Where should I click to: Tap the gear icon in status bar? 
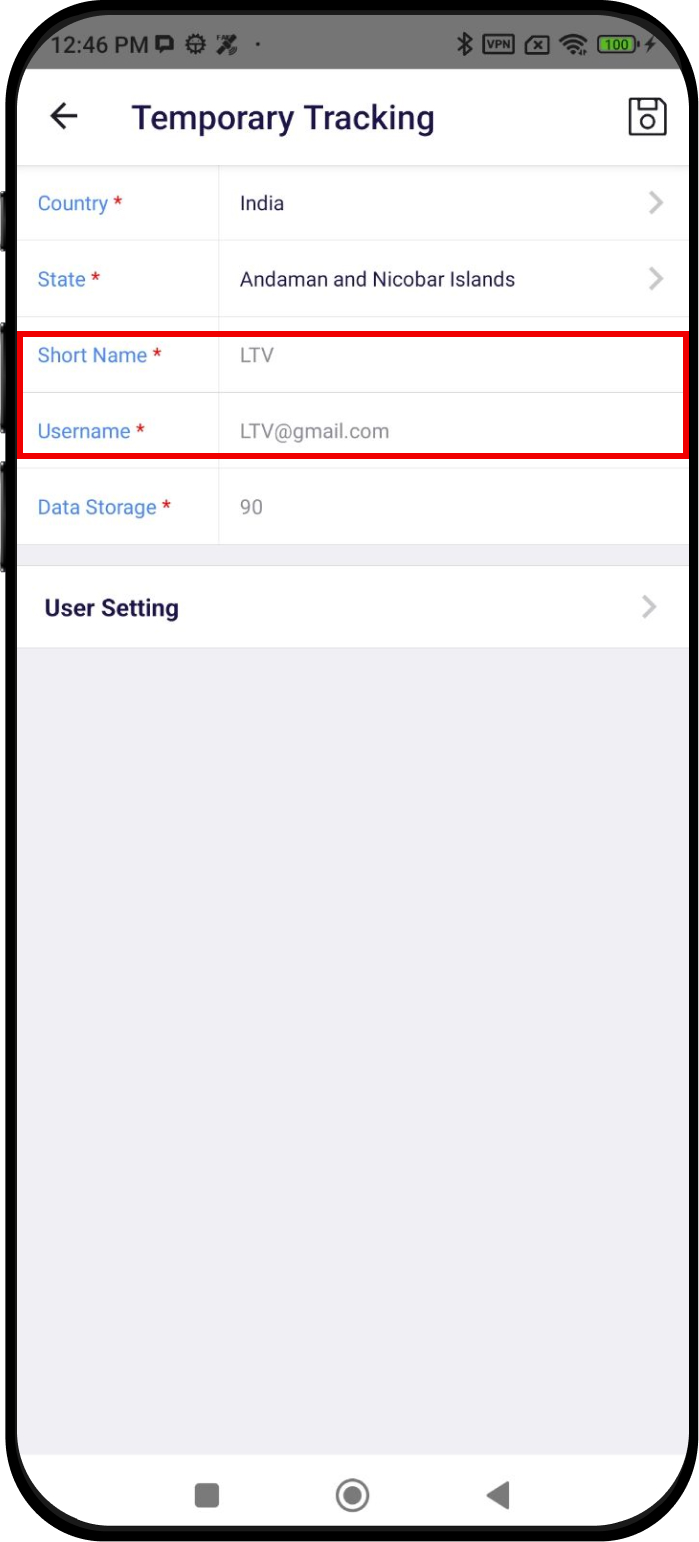196,44
